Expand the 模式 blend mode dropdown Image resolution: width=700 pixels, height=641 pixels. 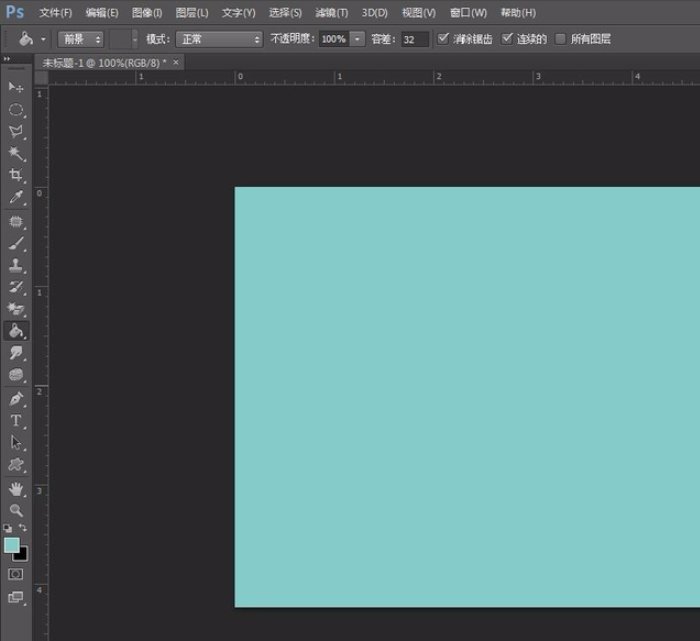[219, 39]
